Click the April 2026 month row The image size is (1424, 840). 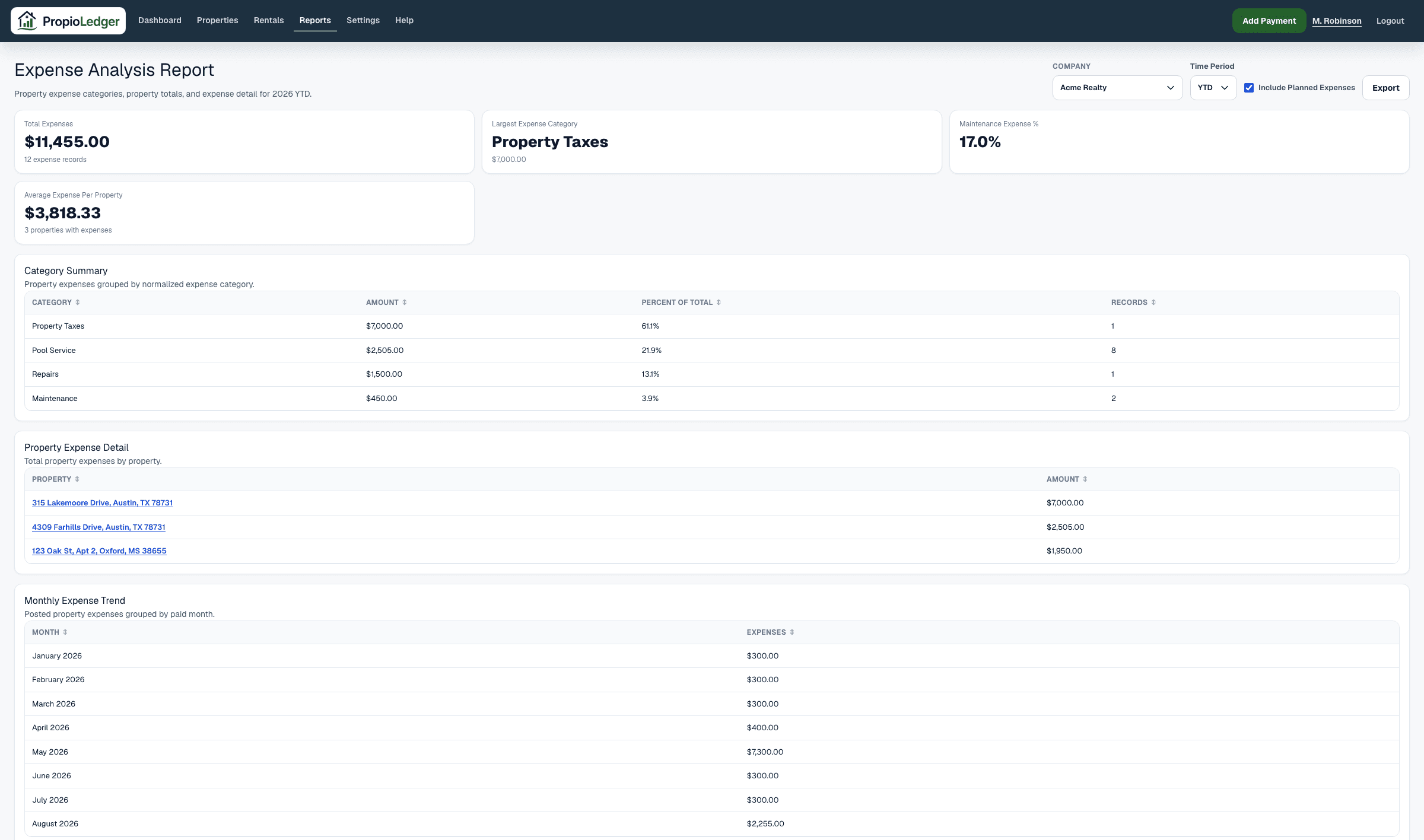pos(712,728)
